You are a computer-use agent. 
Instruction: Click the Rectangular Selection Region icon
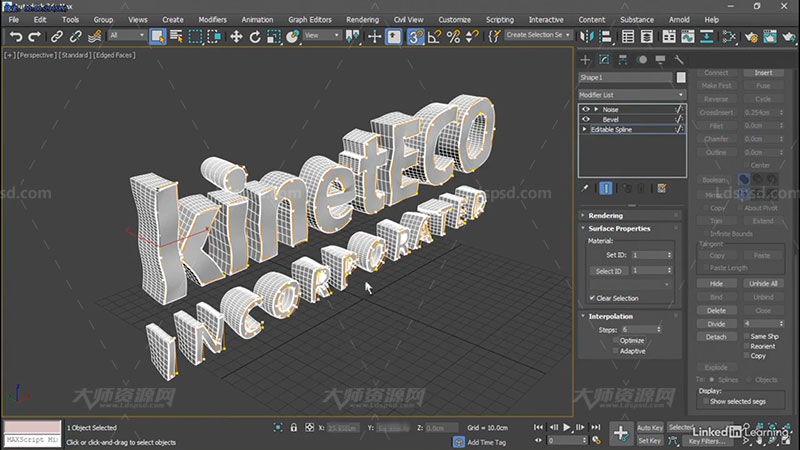click(195, 36)
